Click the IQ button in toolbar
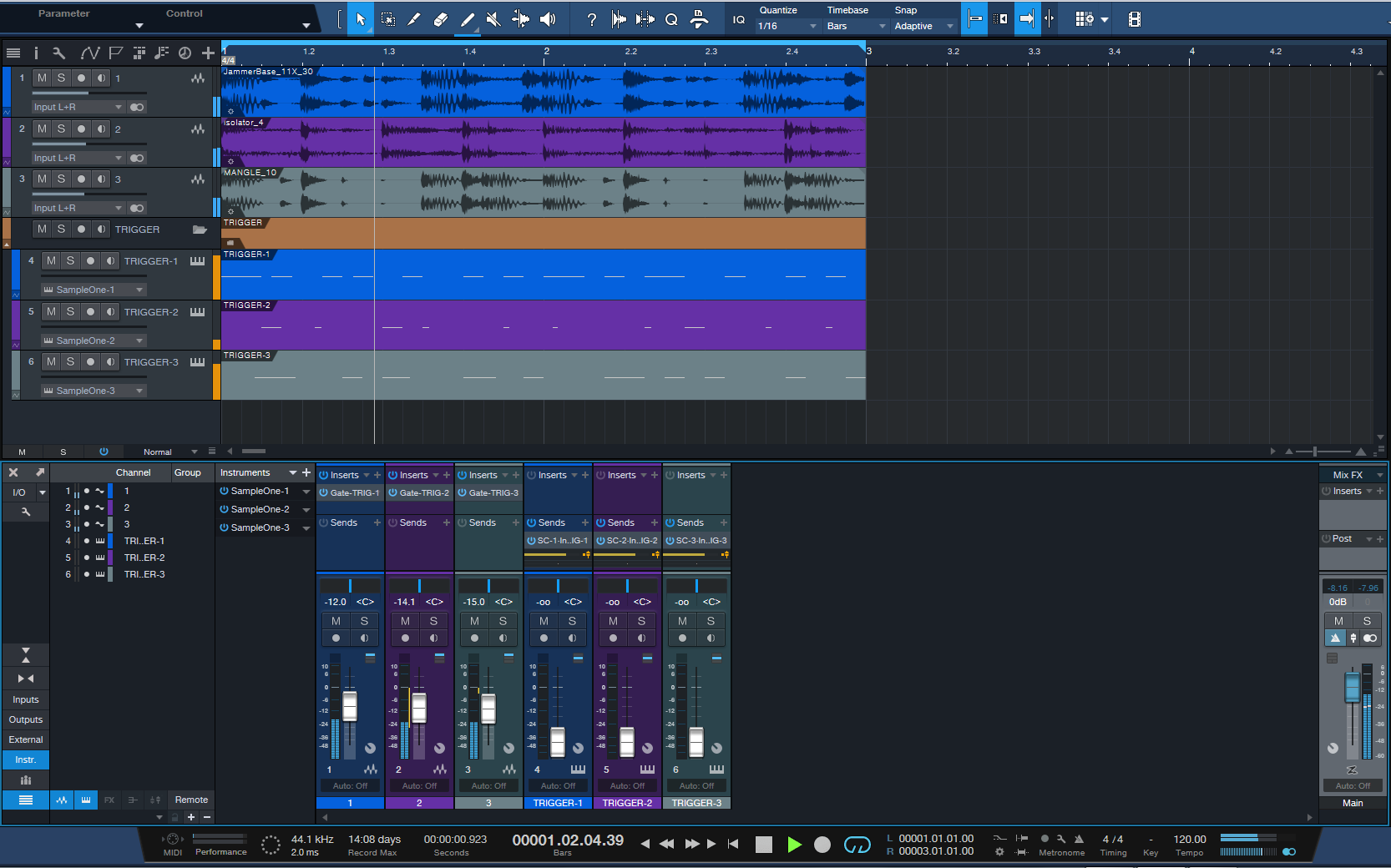This screenshot has height=868, width=1391. tap(739, 19)
